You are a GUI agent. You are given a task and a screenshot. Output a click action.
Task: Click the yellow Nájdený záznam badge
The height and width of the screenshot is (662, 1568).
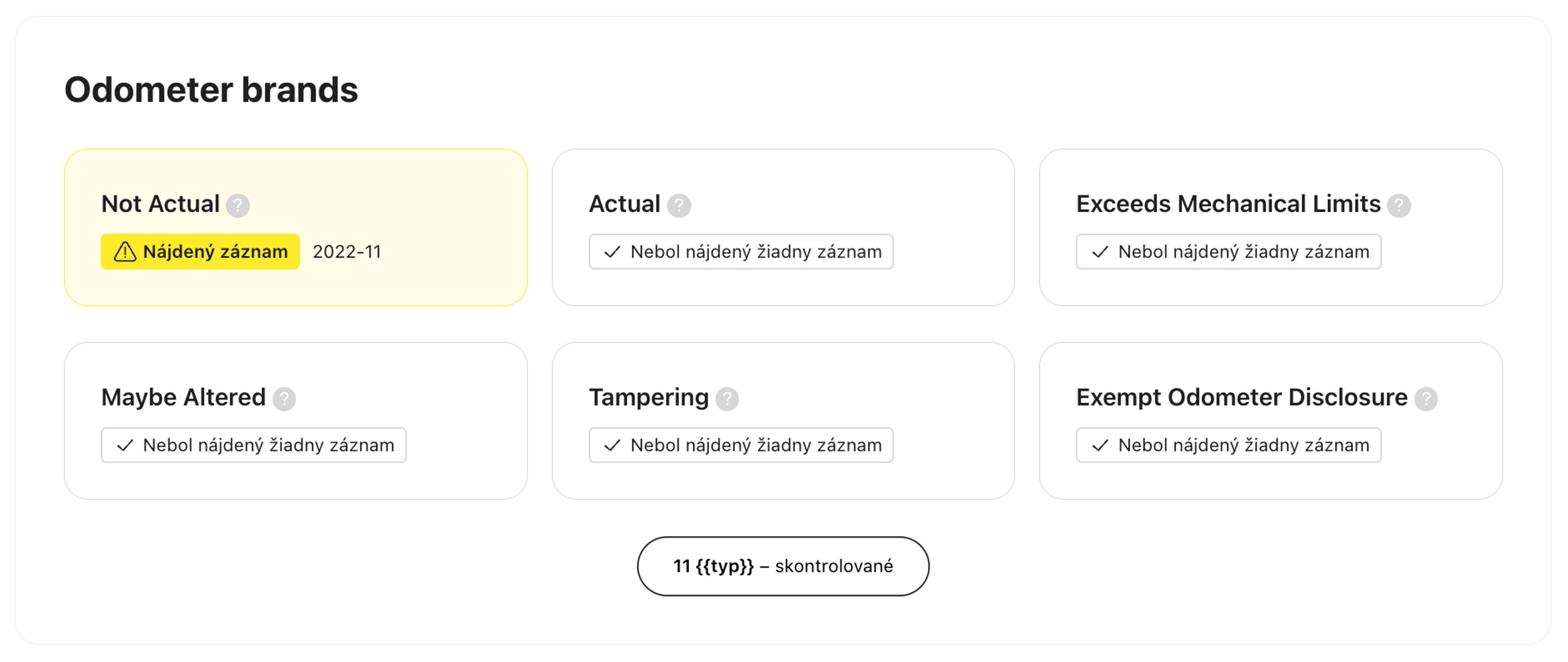pyautogui.click(x=200, y=252)
